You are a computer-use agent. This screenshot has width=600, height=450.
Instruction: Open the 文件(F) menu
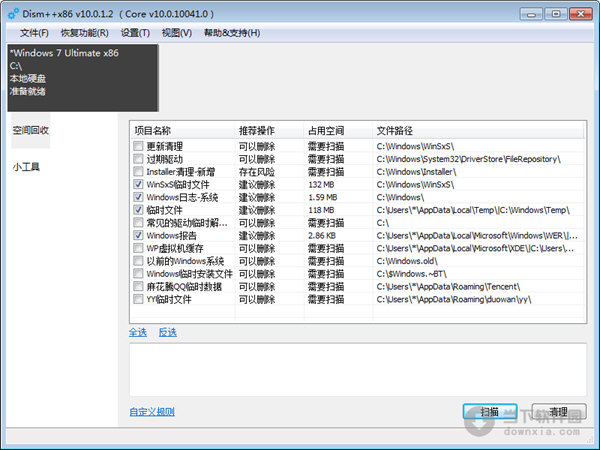(34, 33)
